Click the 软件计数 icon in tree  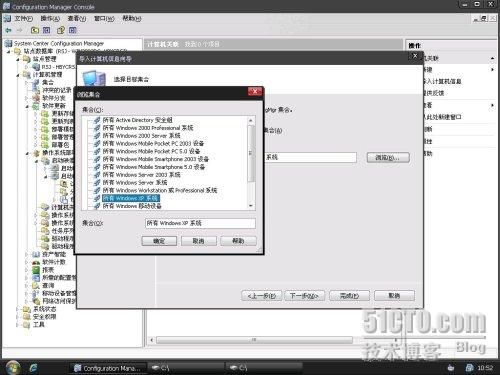pyautogui.click(x=36, y=262)
